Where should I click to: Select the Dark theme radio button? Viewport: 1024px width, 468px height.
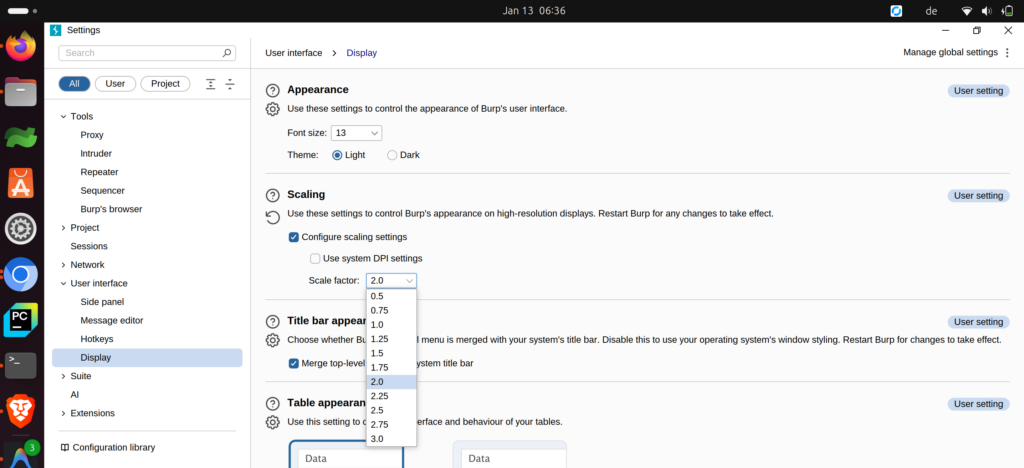tap(392, 155)
